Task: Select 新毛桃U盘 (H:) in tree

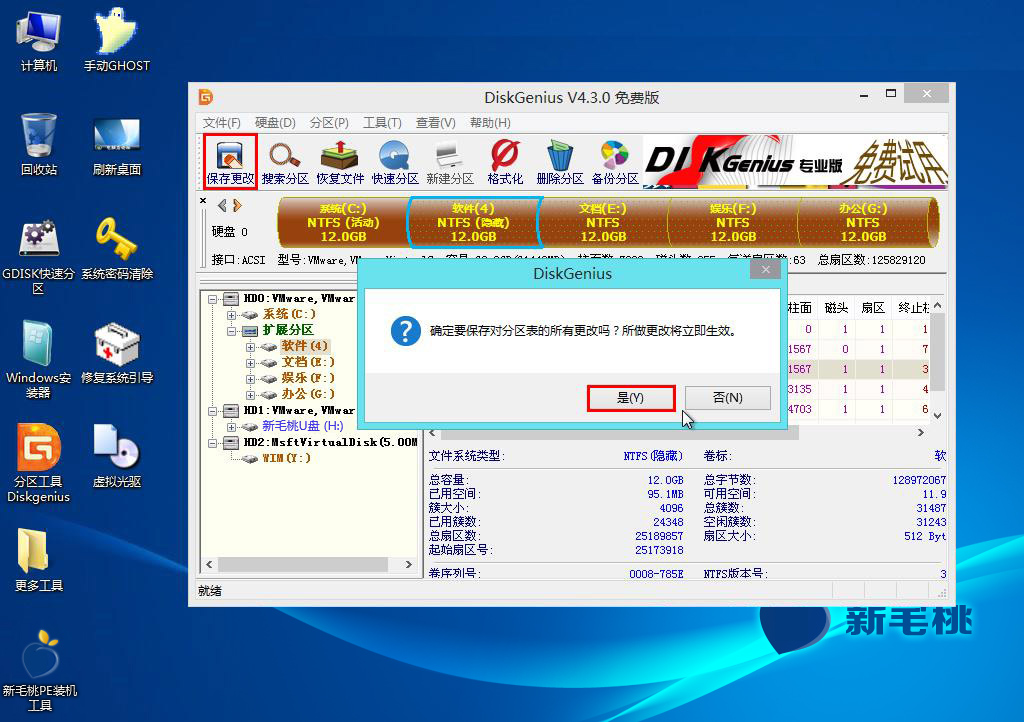Action: [x=302, y=426]
